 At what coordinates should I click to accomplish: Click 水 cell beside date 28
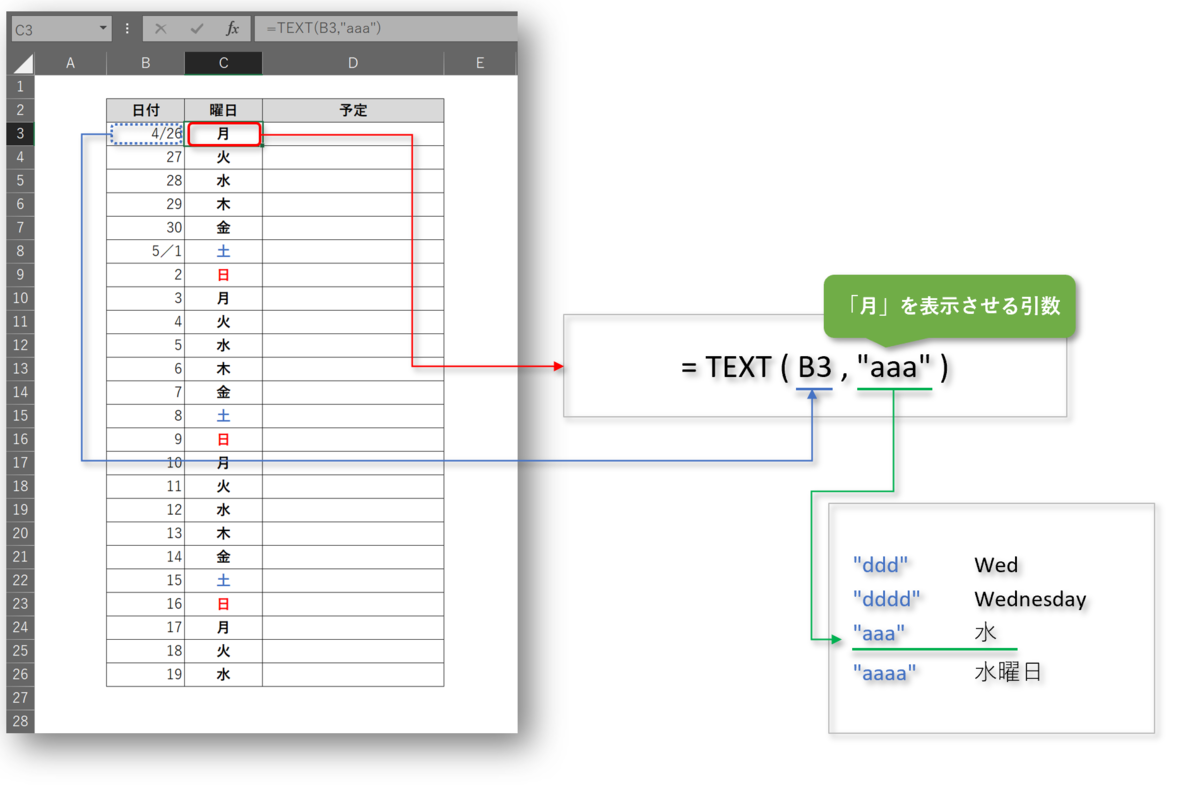(223, 181)
